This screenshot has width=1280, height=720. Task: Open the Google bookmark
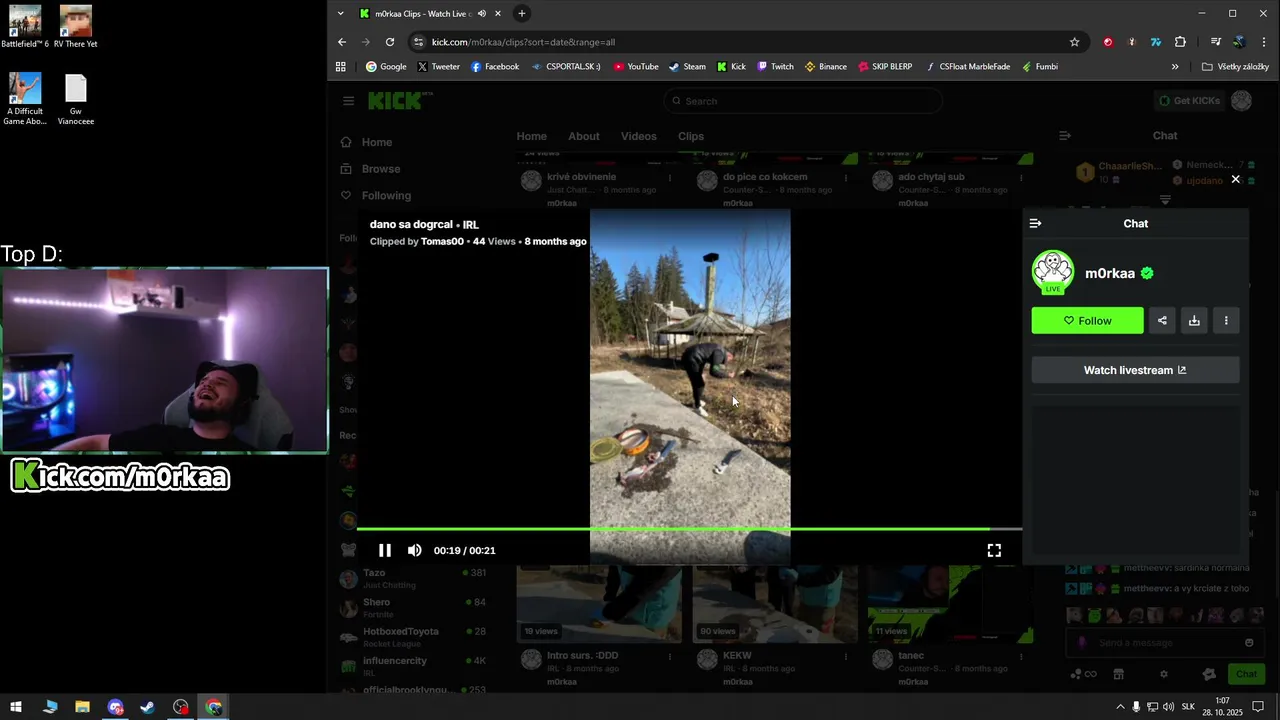click(386, 67)
